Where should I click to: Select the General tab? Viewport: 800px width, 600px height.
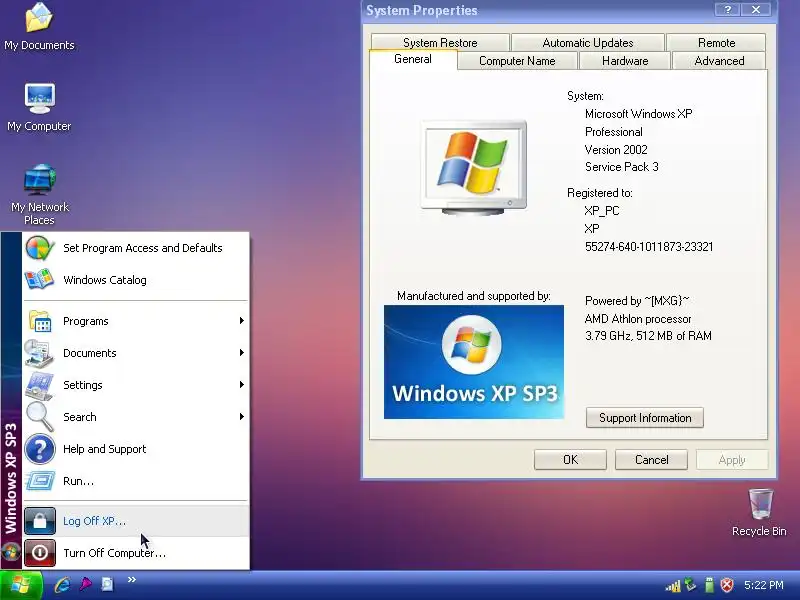point(413,59)
